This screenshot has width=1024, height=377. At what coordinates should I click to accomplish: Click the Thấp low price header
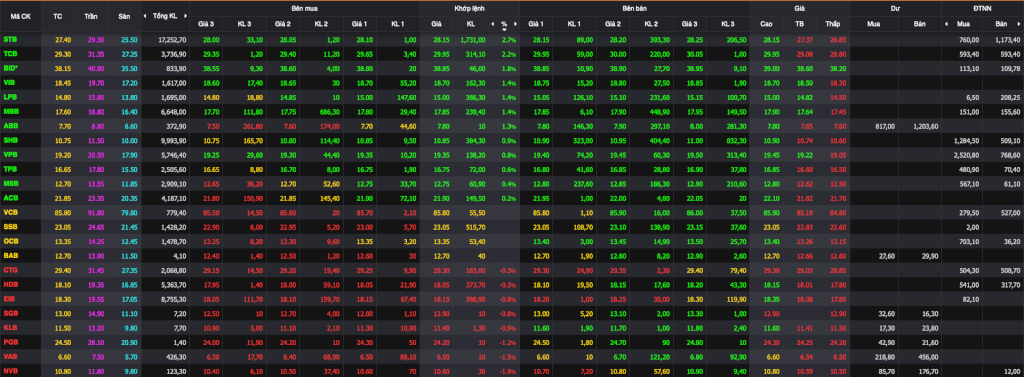(832, 24)
